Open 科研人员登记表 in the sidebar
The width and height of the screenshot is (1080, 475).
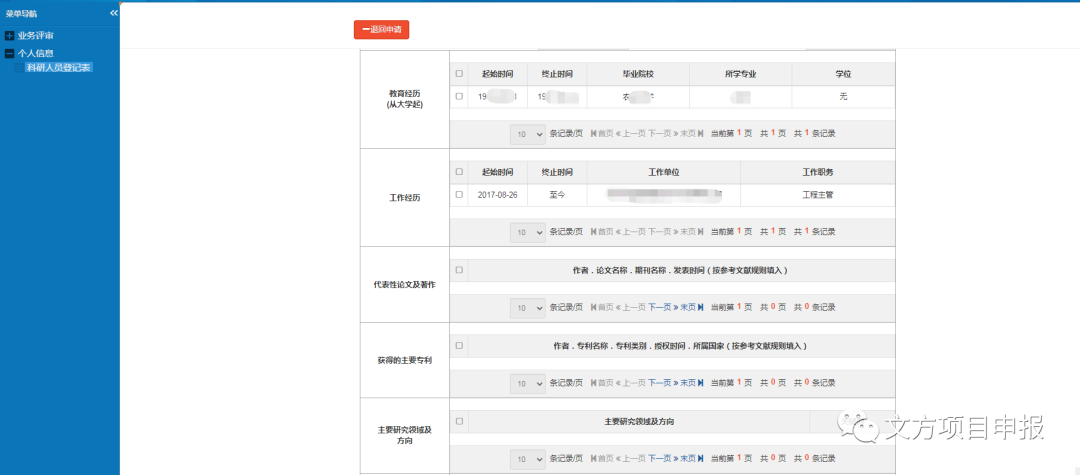click(x=59, y=67)
